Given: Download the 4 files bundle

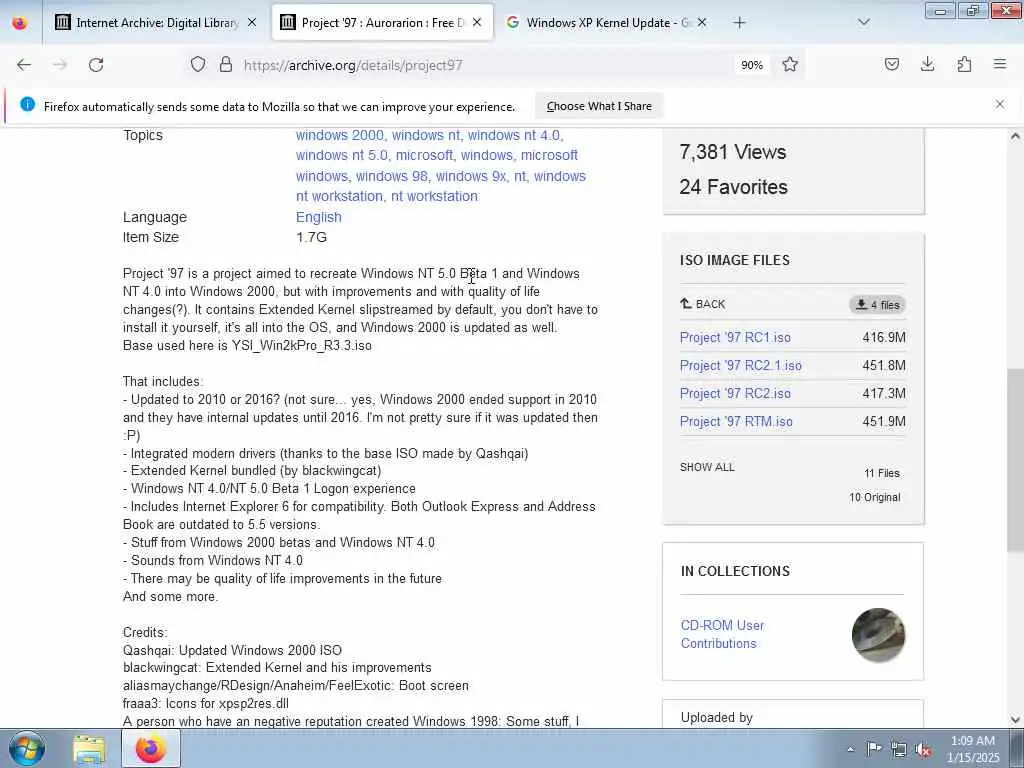Looking at the screenshot, I should pyautogui.click(x=878, y=304).
